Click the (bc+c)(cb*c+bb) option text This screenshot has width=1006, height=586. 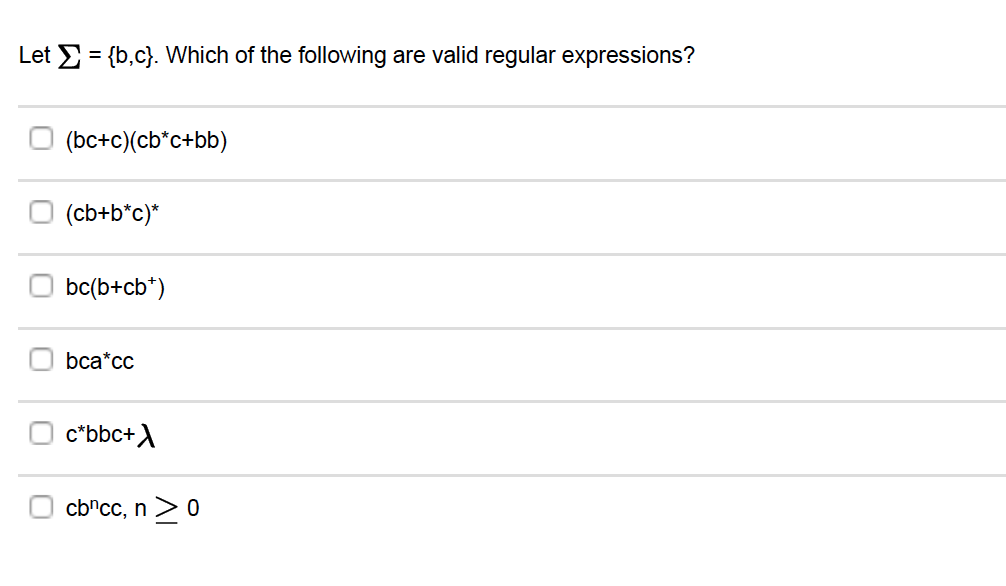[x=146, y=140]
